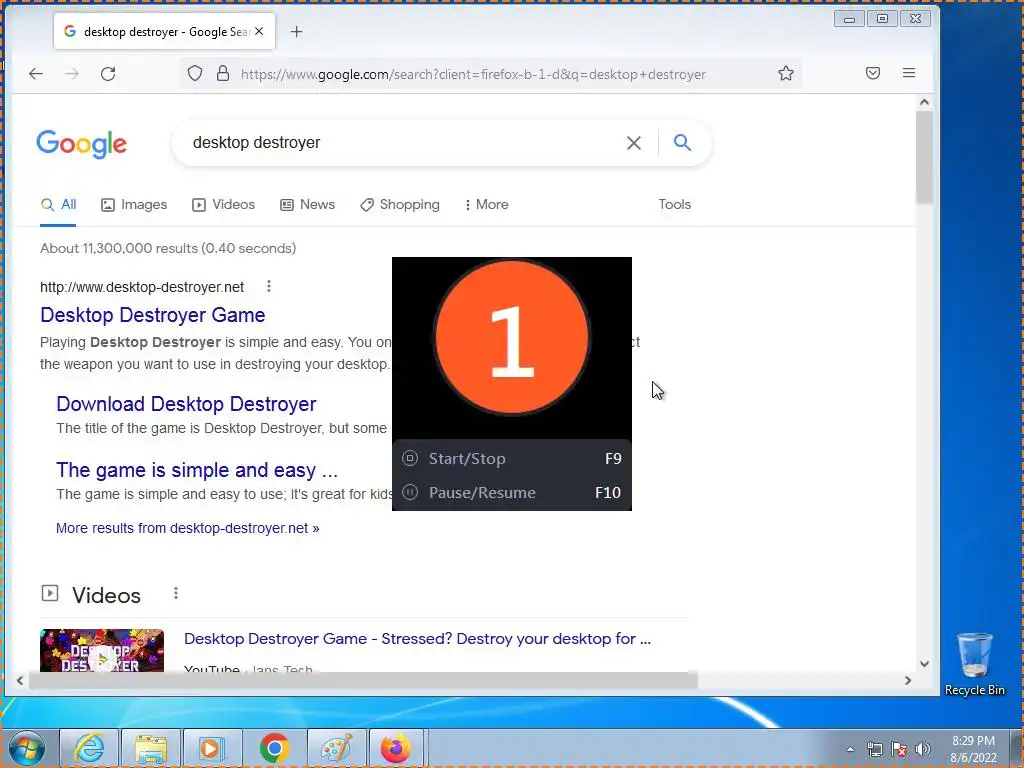
Task: Switch to the News tab
Action: coord(308,204)
